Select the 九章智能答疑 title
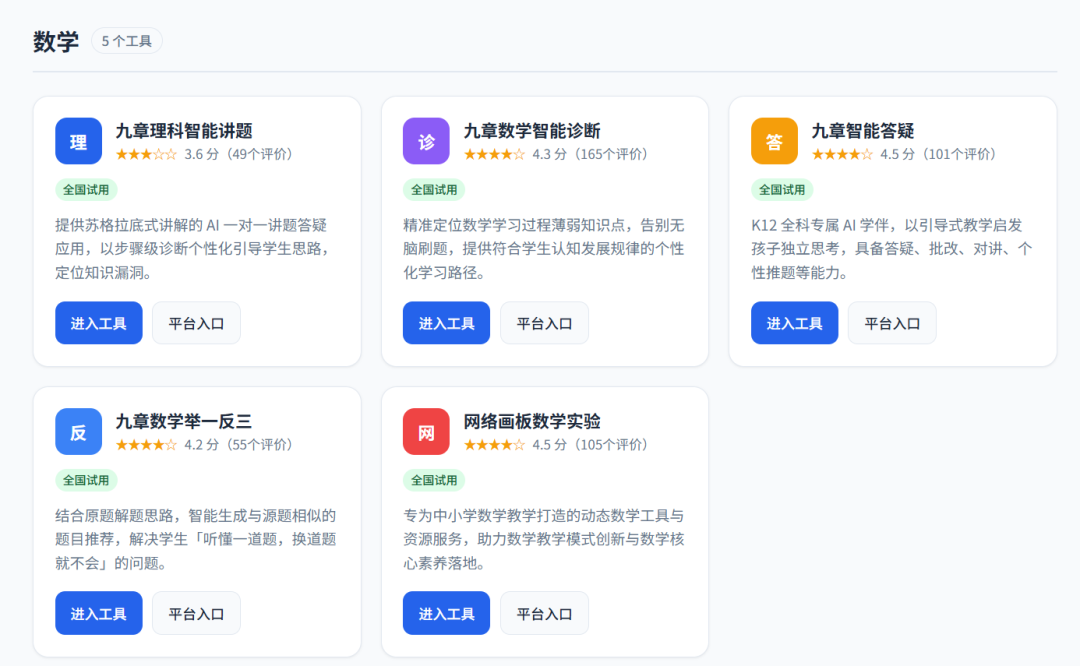1080x666 pixels. click(x=862, y=131)
